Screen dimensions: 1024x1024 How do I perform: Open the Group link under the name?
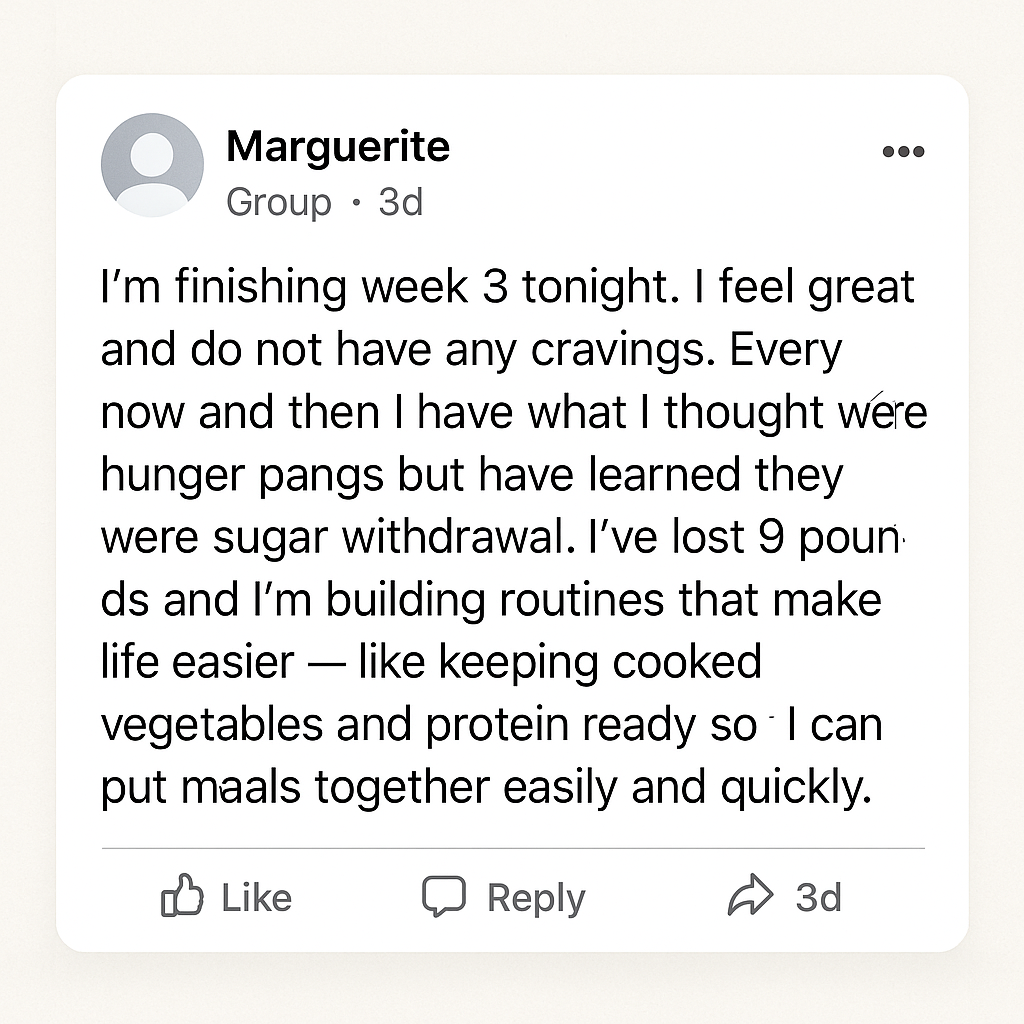(279, 202)
